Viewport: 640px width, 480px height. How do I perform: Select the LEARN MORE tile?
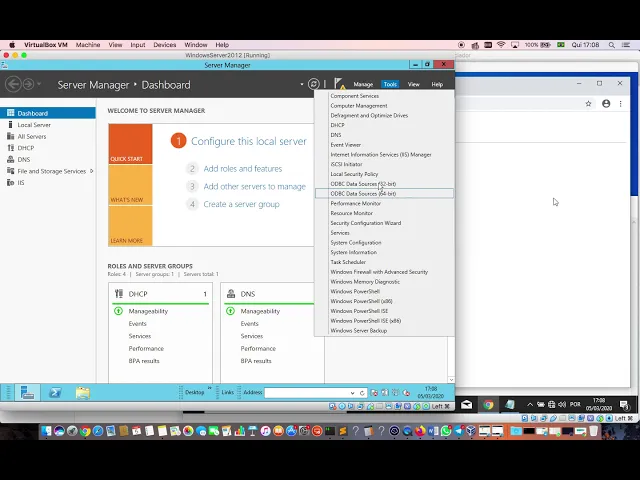coord(130,226)
